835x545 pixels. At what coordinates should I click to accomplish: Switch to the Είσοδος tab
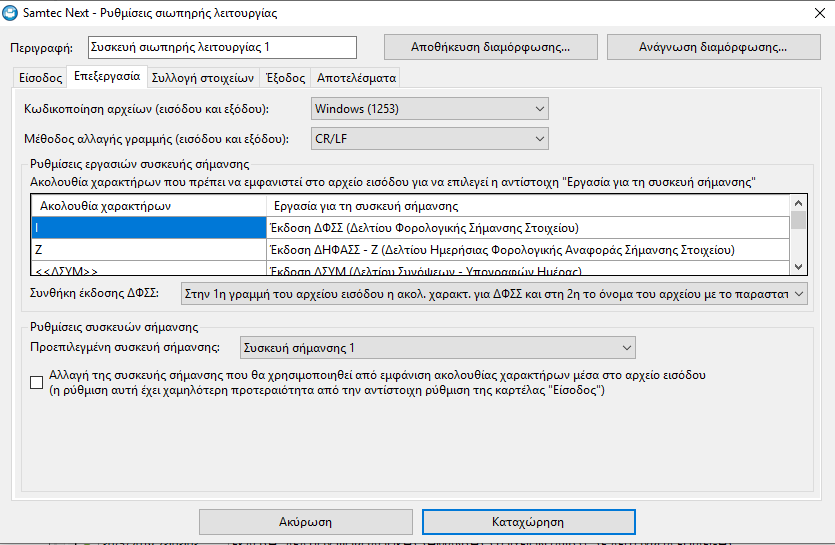40,78
